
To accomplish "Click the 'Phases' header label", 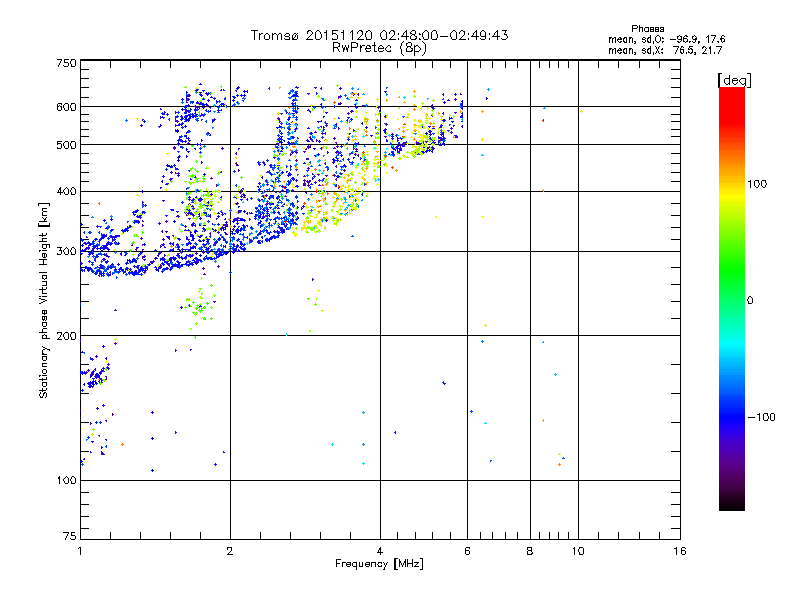I will pos(647,29).
